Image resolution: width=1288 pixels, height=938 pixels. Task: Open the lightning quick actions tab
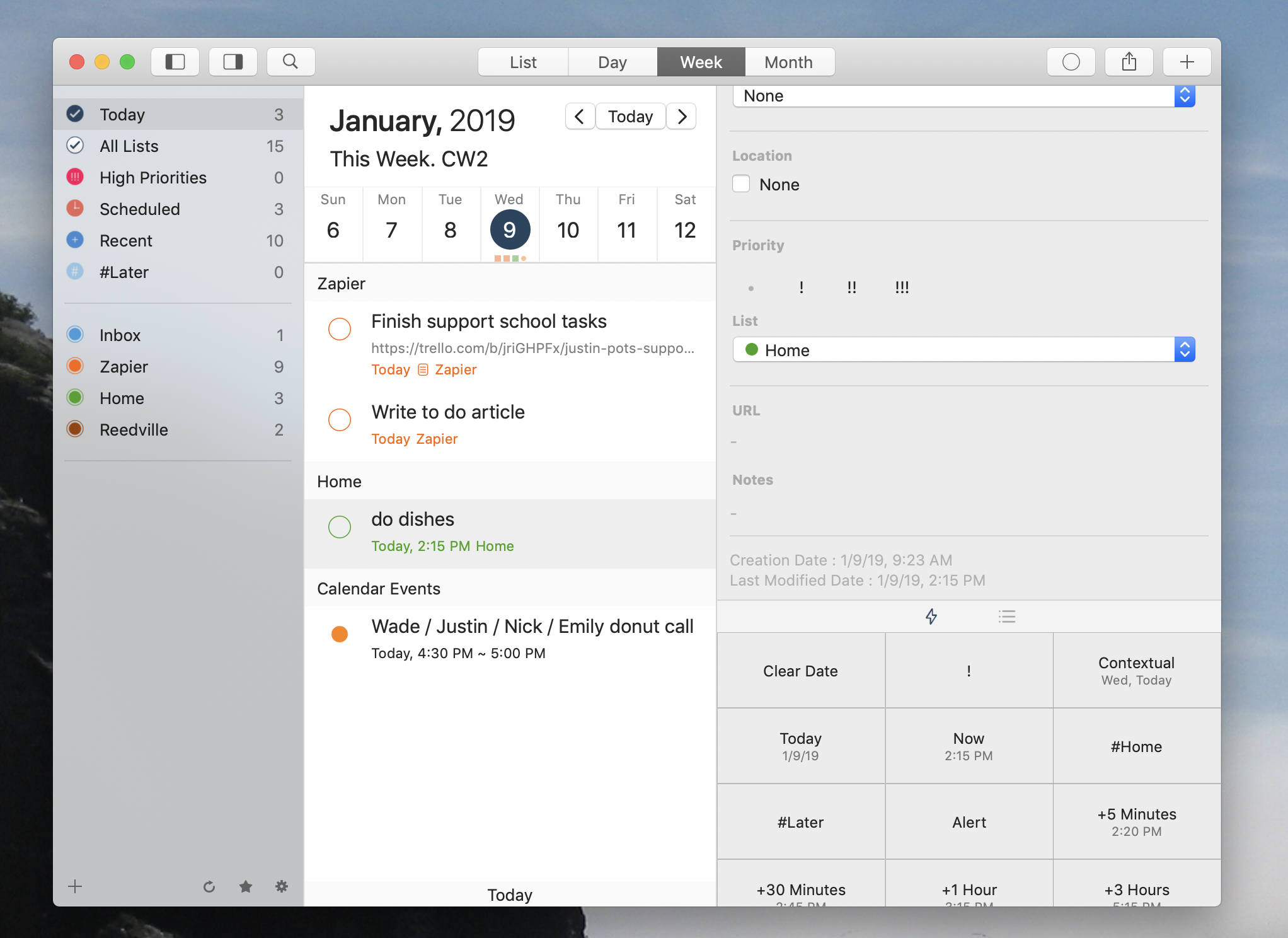(x=931, y=616)
